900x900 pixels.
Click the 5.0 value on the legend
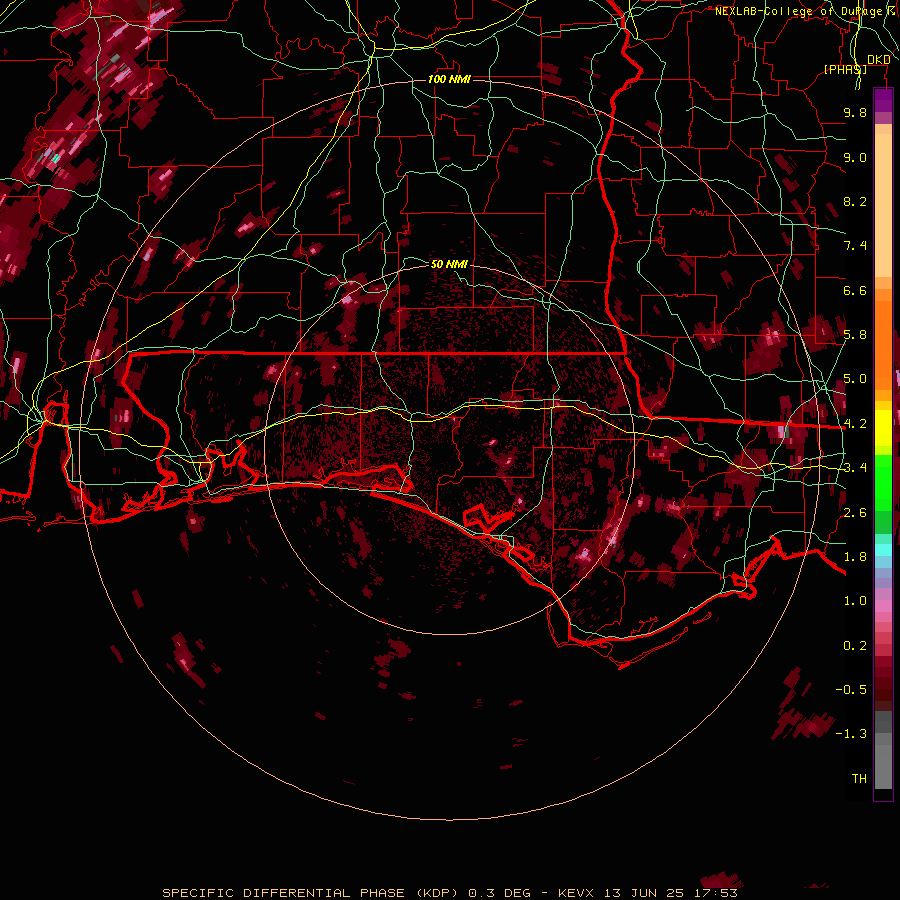point(855,379)
